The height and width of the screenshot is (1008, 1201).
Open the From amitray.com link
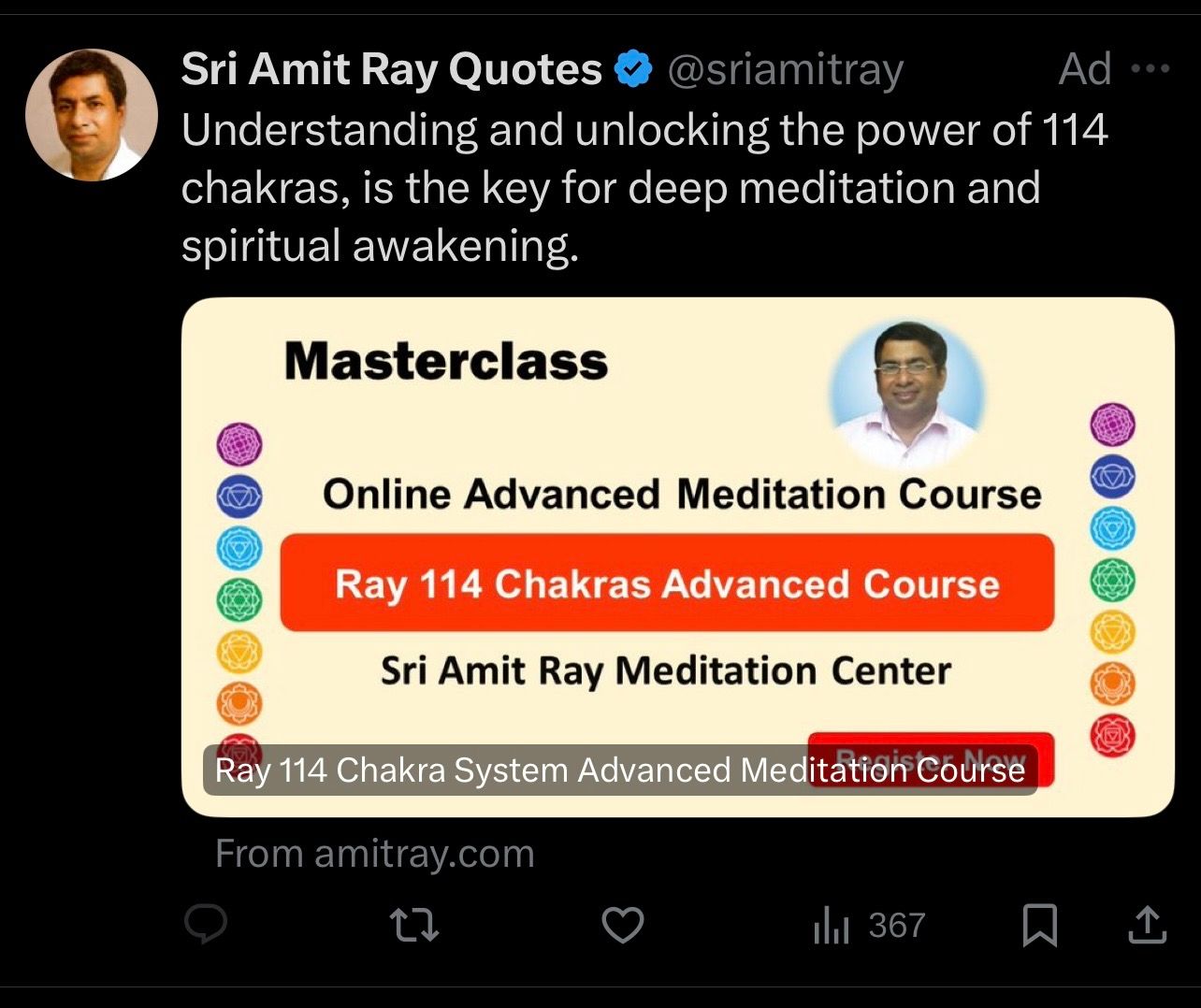[x=375, y=853]
